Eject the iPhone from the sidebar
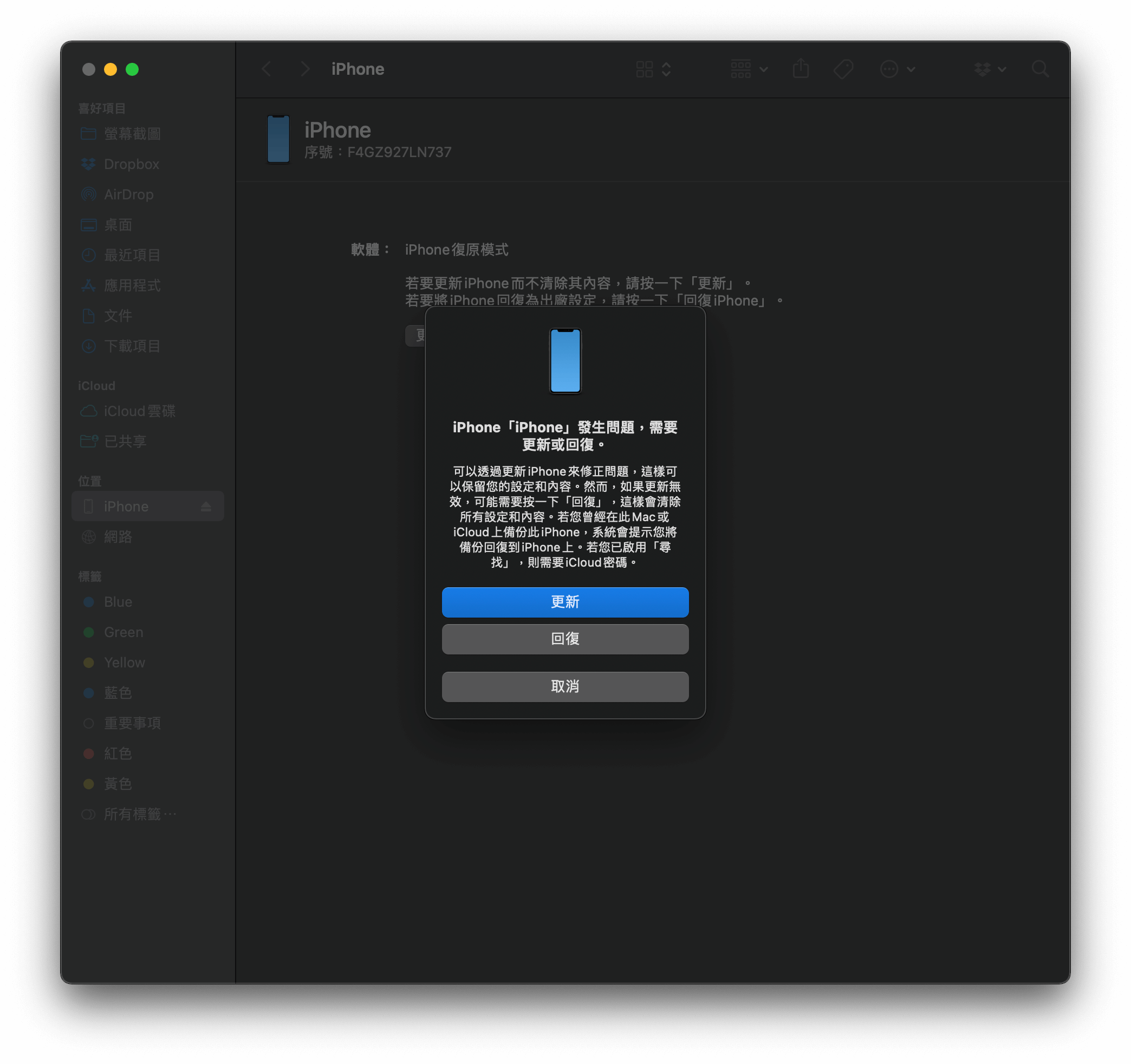 point(206,507)
